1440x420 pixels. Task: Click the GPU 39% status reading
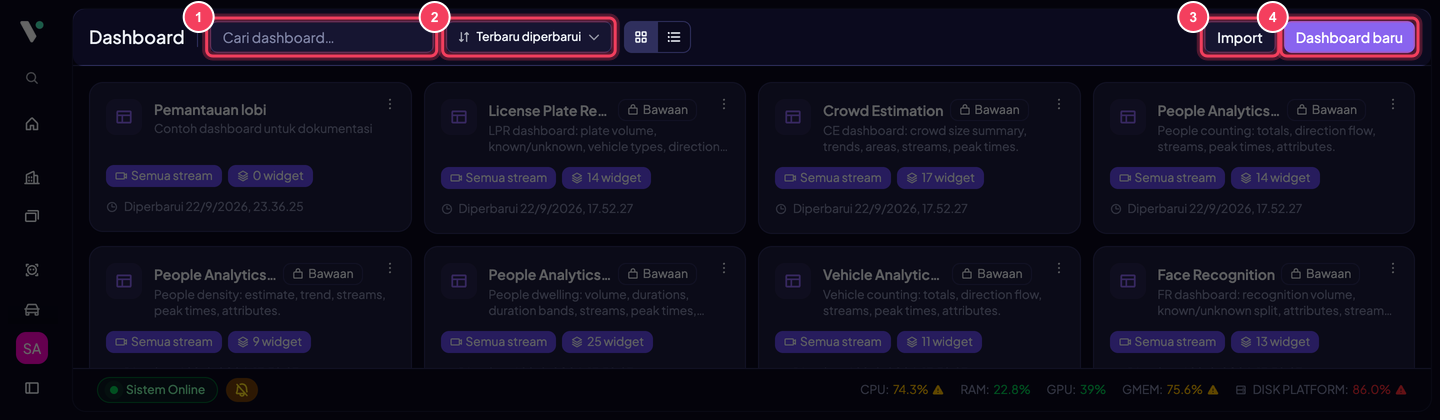click(x=1076, y=390)
